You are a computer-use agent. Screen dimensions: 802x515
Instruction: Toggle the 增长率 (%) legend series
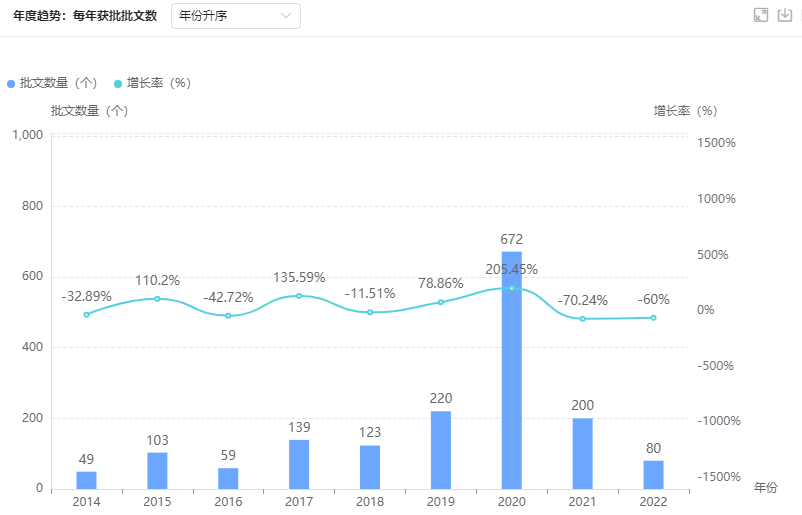152,83
